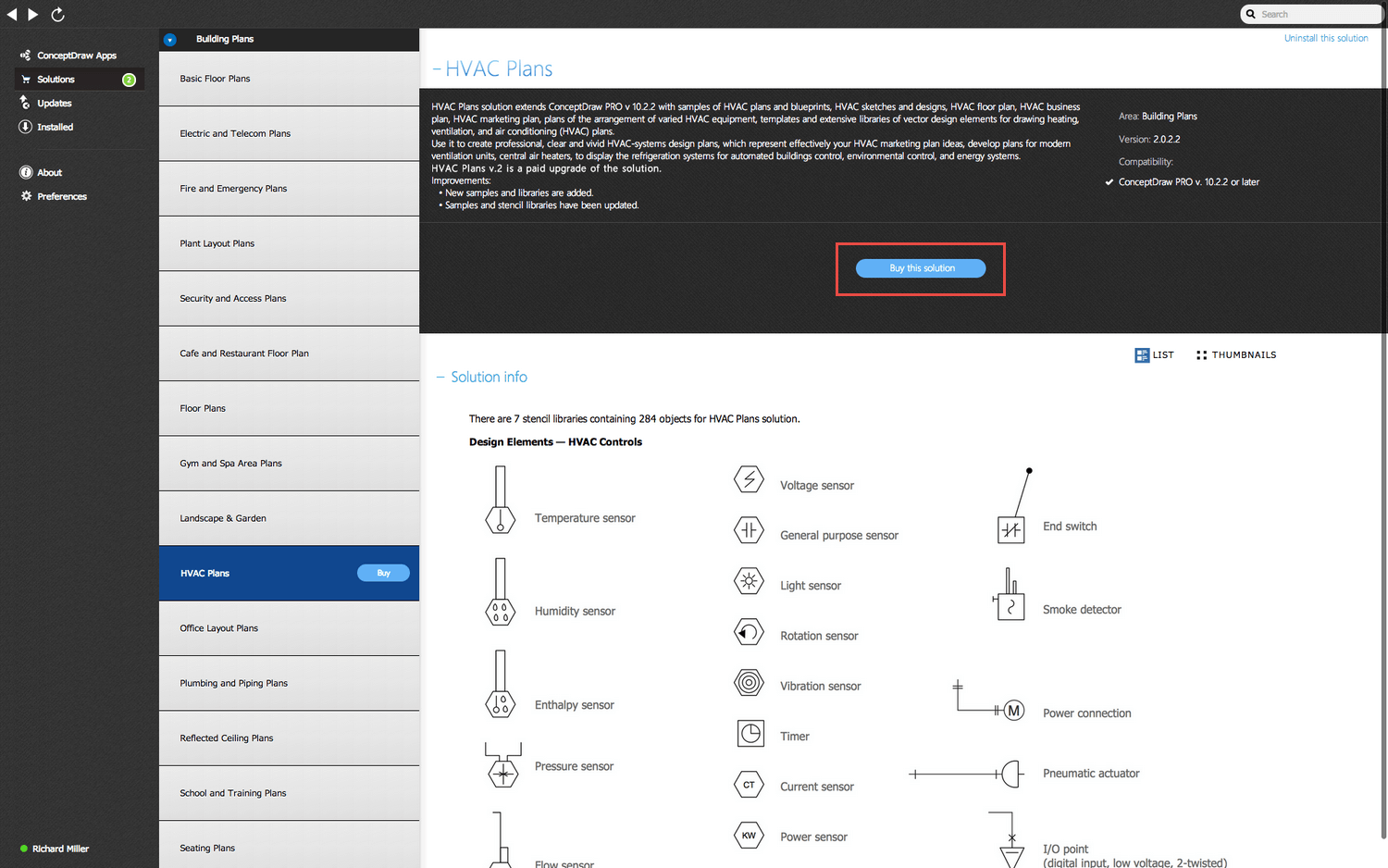Click the Uninstall this solution link
The image size is (1388, 868).
click(x=1326, y=38)
